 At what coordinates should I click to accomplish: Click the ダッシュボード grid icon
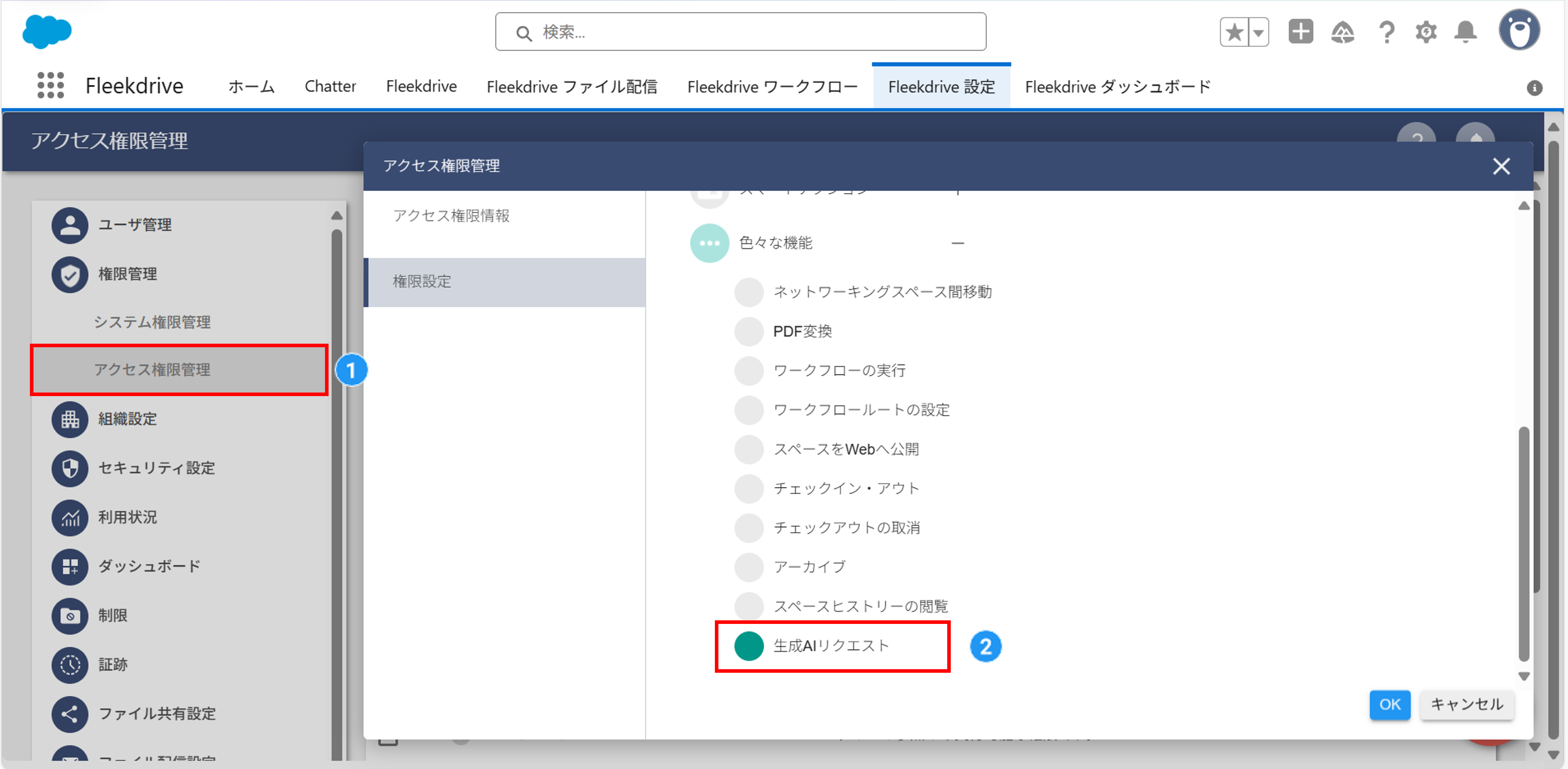point(70,566)
